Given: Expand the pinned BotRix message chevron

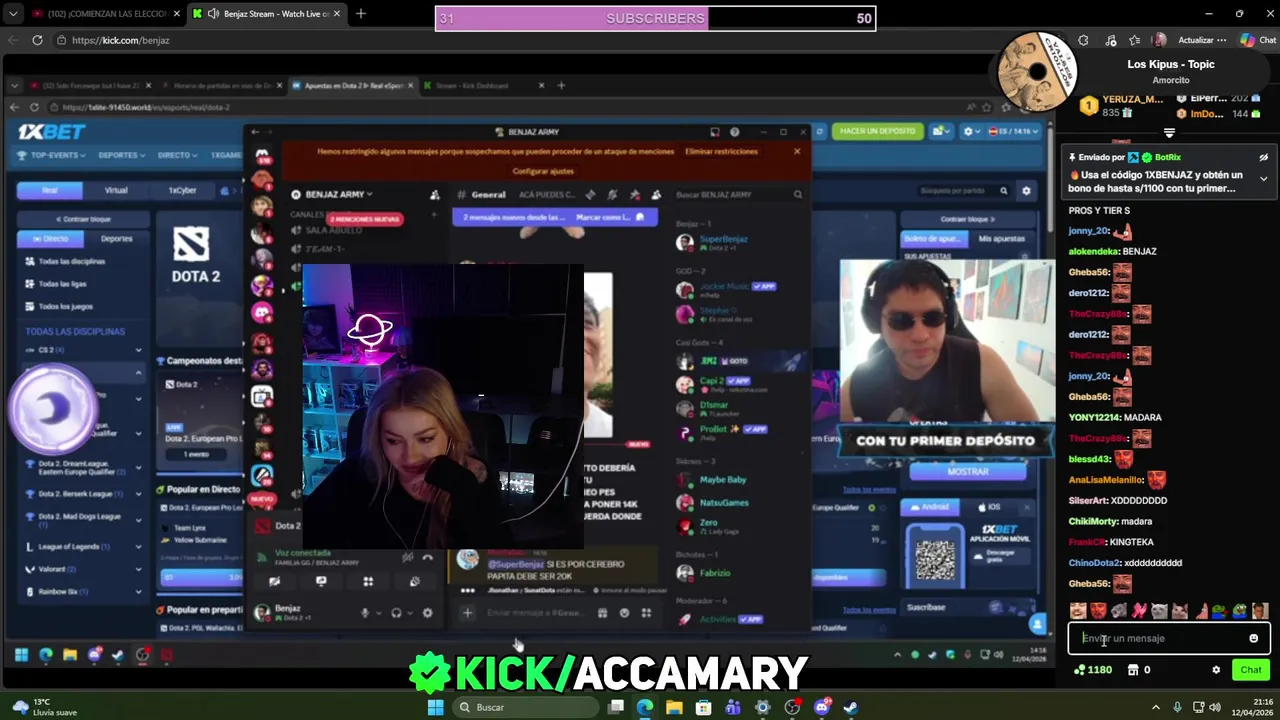Looking at the screenshot, I should click(1263, 179).
